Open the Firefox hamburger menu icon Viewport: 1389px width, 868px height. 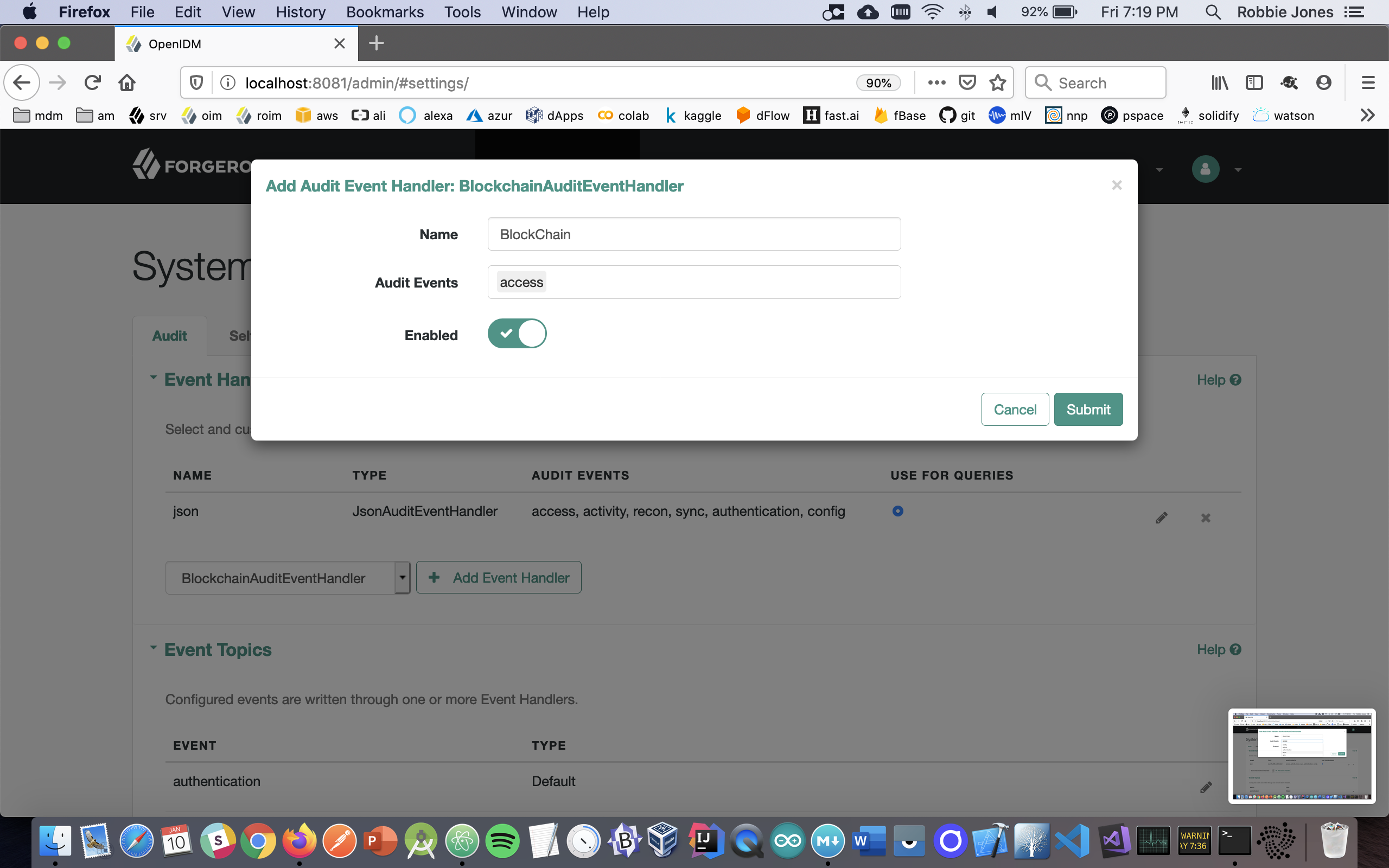(x=1368, y=82)
